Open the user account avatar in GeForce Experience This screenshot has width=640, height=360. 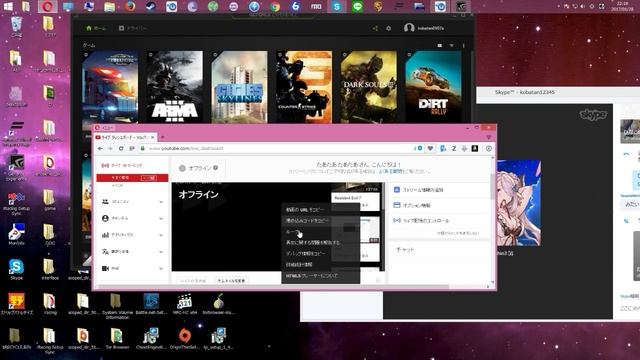tap(409, 28)
